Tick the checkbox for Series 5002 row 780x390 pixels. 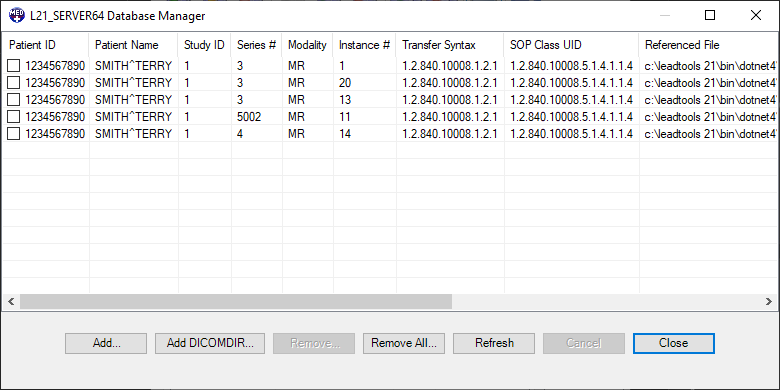coord(14,117)
